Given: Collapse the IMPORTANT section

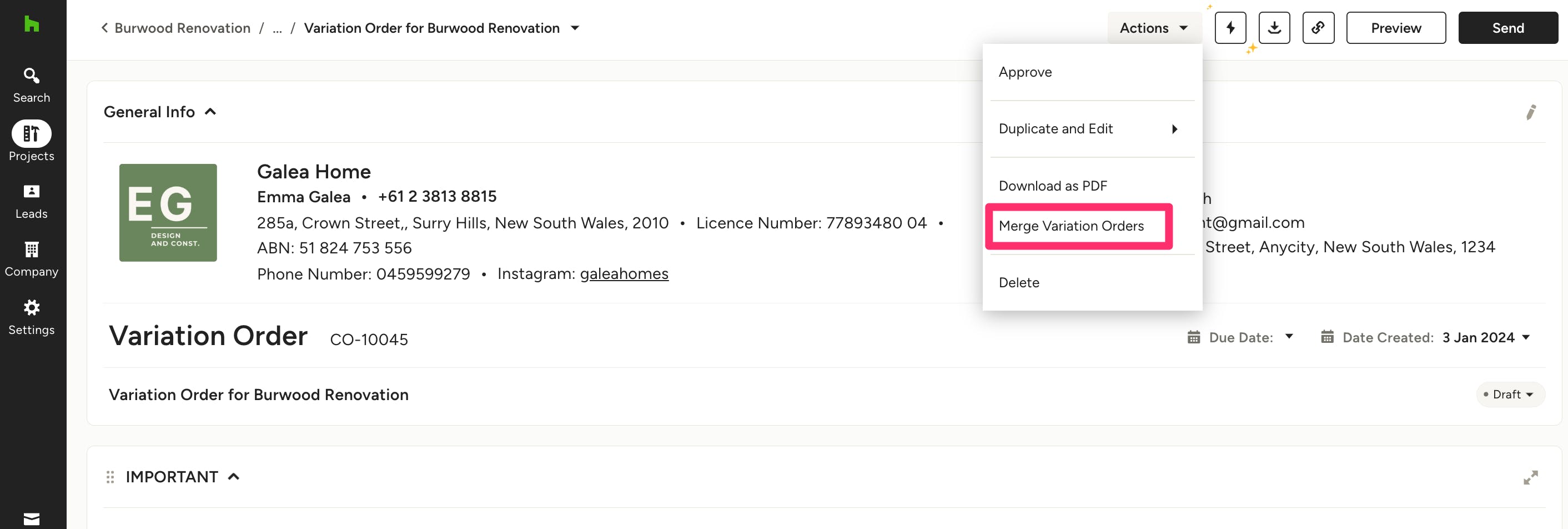Looking at the screenshot, I should [234, 477].
